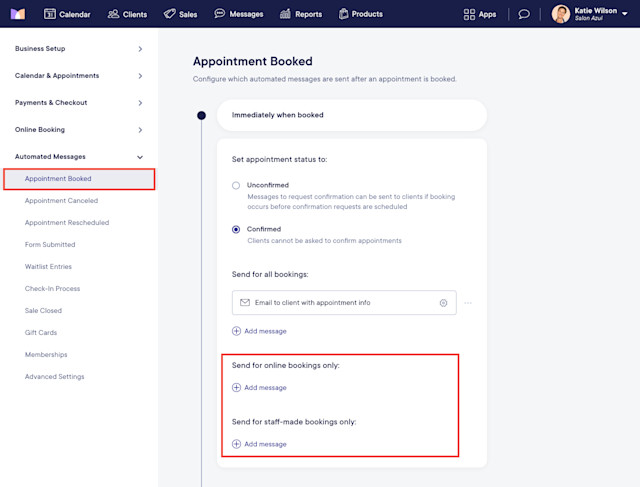Click the timeline dot beside Immediately when booked
The width and height of the screenshot is (640, 487).
click(201, 116)
